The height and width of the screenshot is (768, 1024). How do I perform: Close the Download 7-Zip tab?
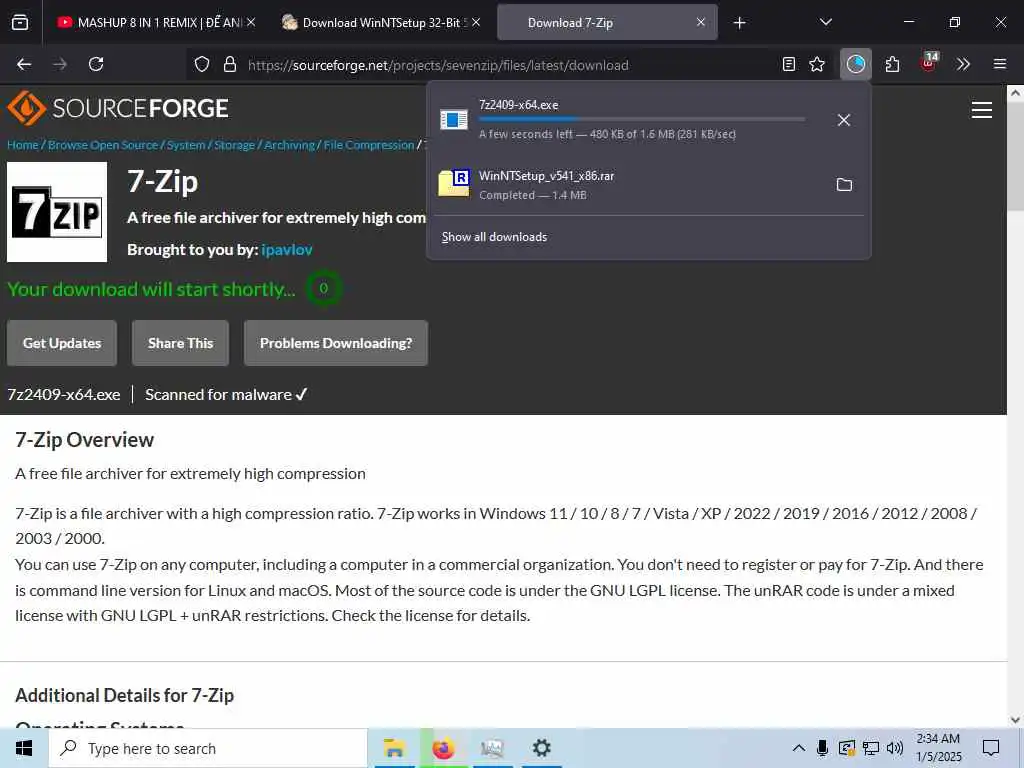(701, 22)
